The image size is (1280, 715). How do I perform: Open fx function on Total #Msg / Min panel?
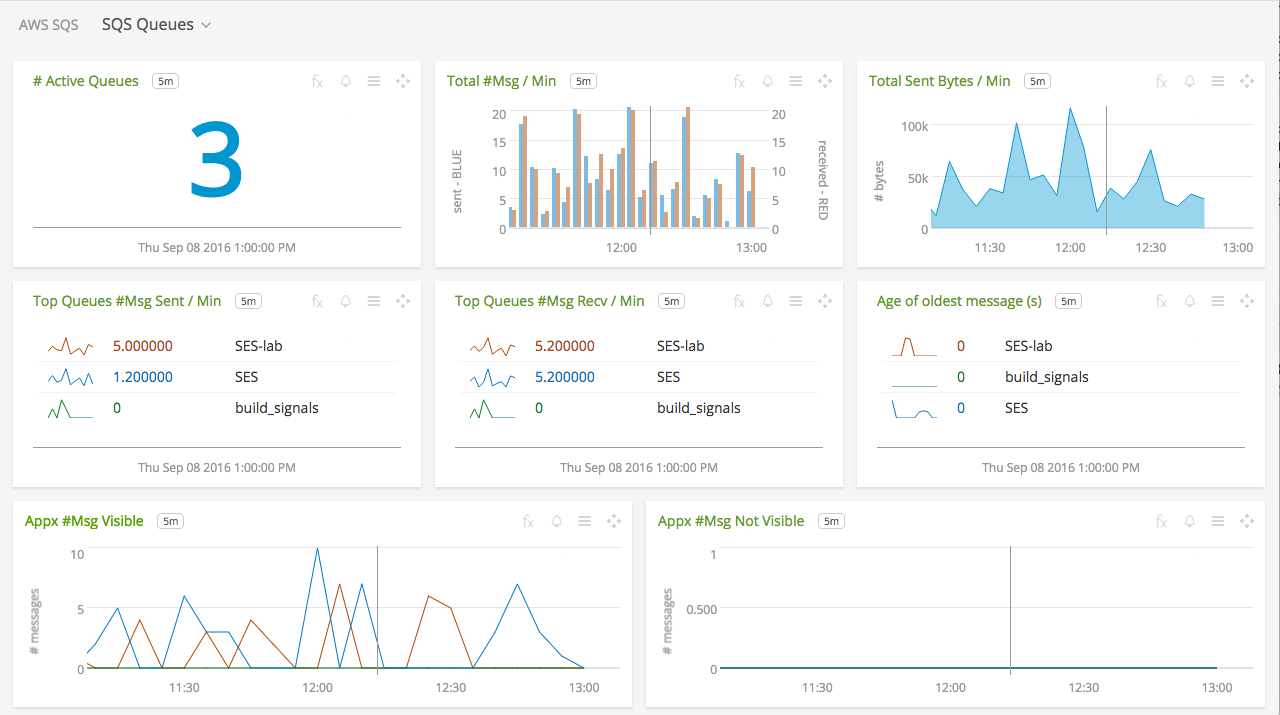point(739,81)
